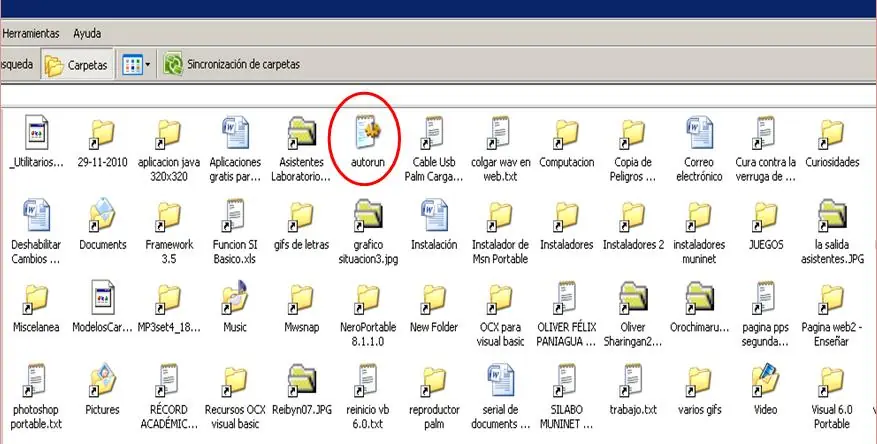Select the Video folder shortcut
This screenshot has height=444, width=877.
(765, 380)
